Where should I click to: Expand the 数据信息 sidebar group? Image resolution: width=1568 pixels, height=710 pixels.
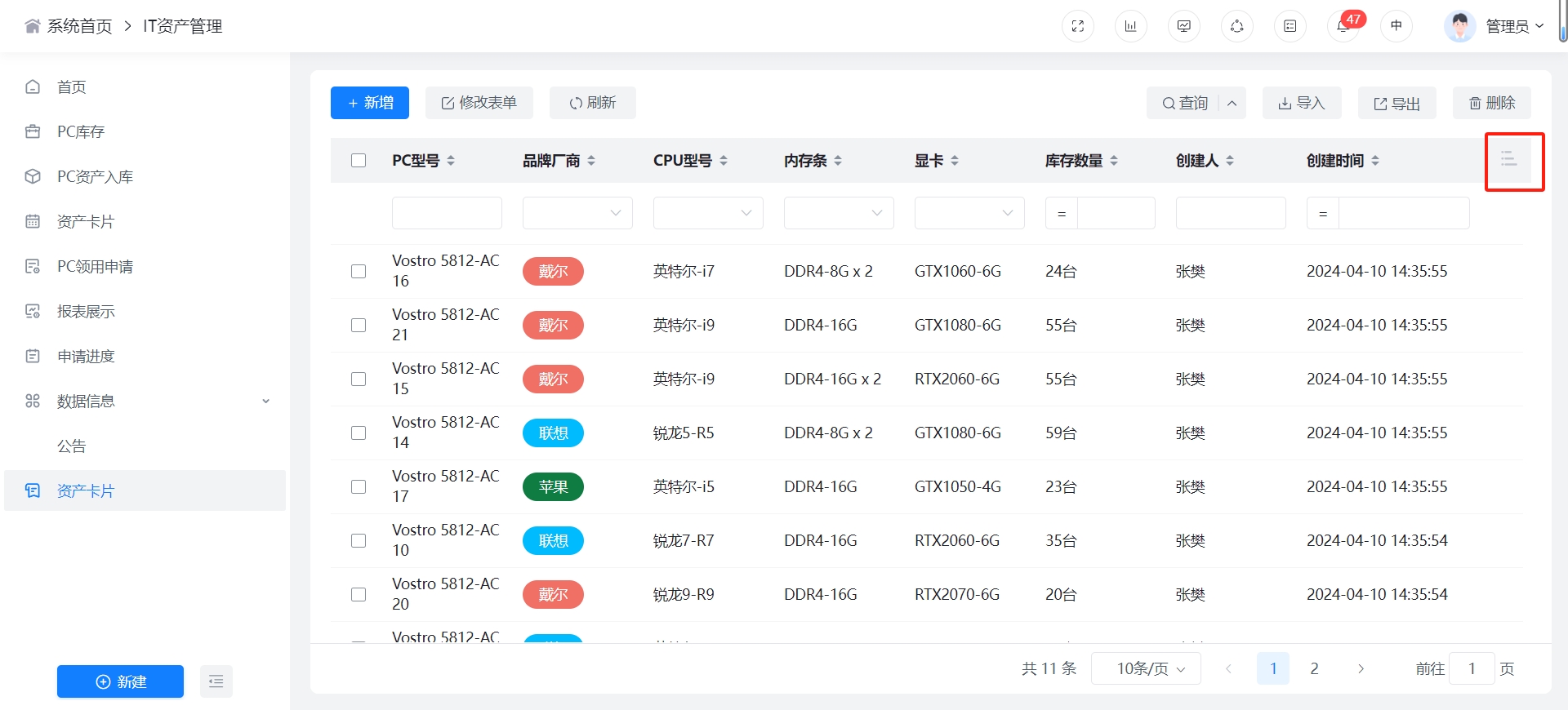click(x=145, y=401)
